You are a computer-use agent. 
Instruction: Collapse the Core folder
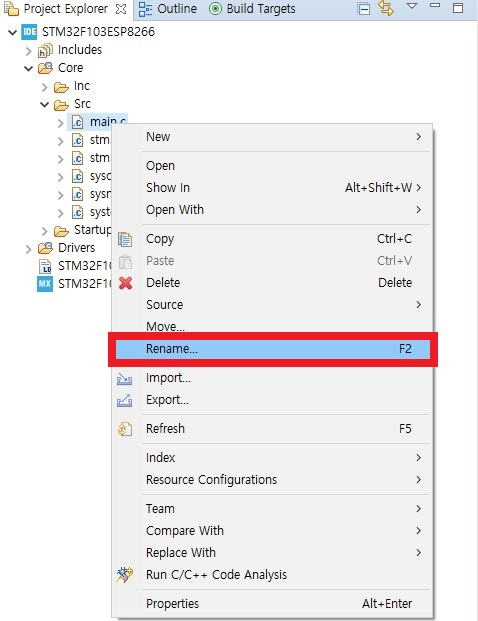click(28, 69)
